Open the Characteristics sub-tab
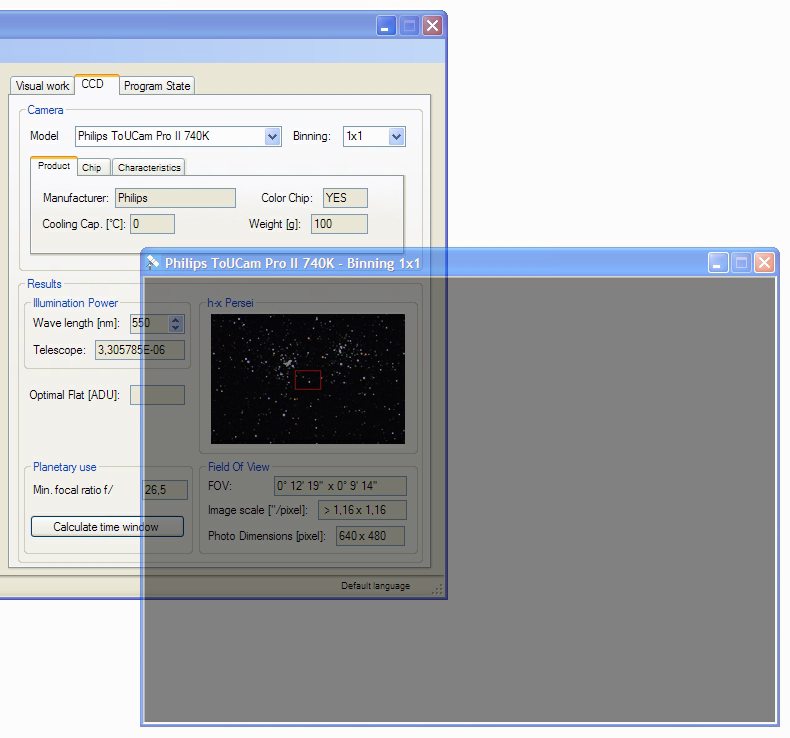790x738 pixels. [x=149, y=167]
